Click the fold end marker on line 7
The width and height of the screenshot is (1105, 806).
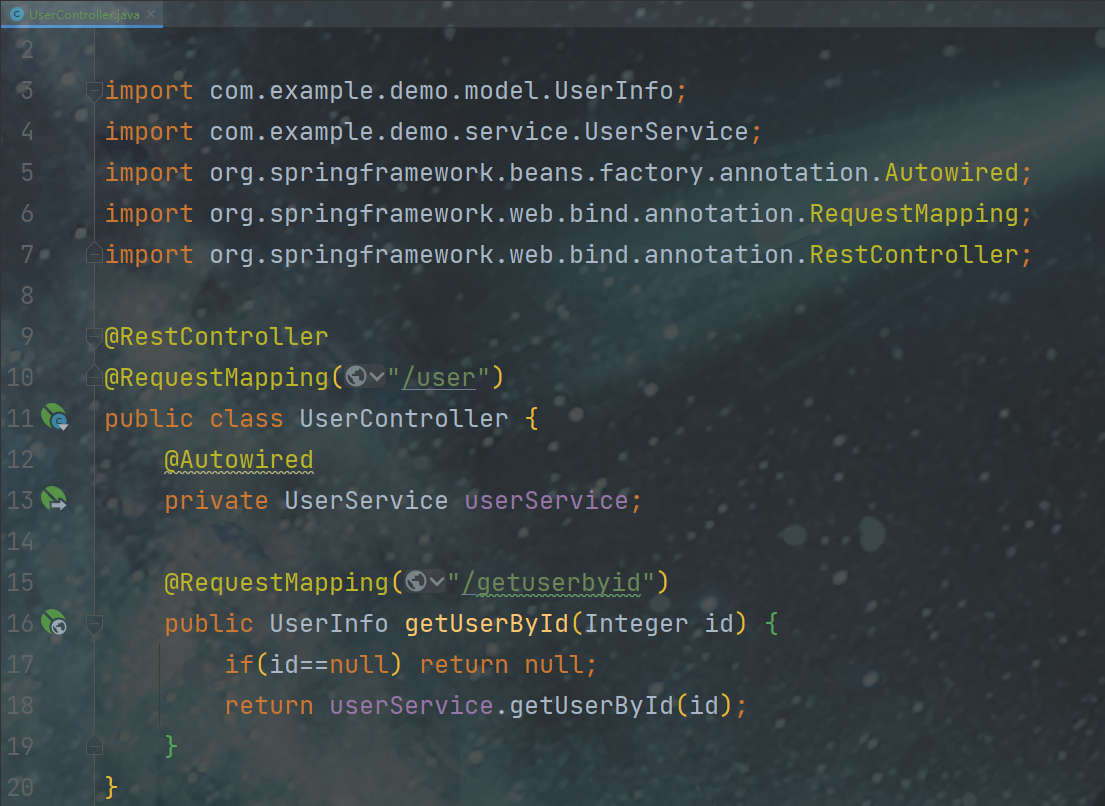(x=94, y=253)
